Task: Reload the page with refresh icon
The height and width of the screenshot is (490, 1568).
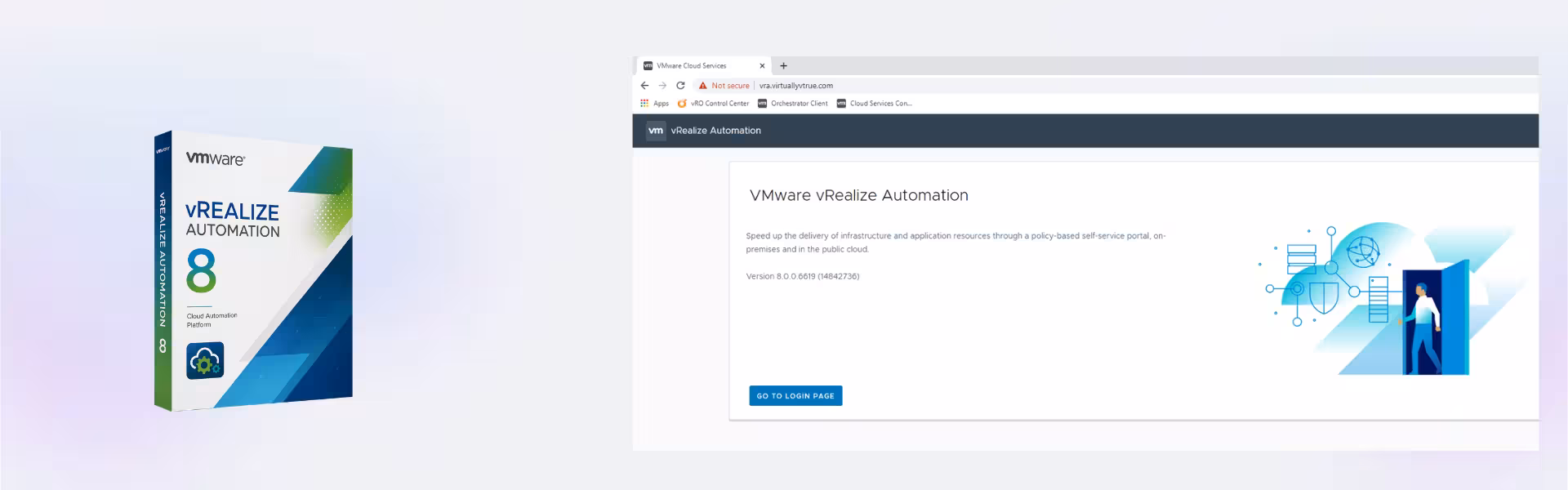Action: (680, 85)
